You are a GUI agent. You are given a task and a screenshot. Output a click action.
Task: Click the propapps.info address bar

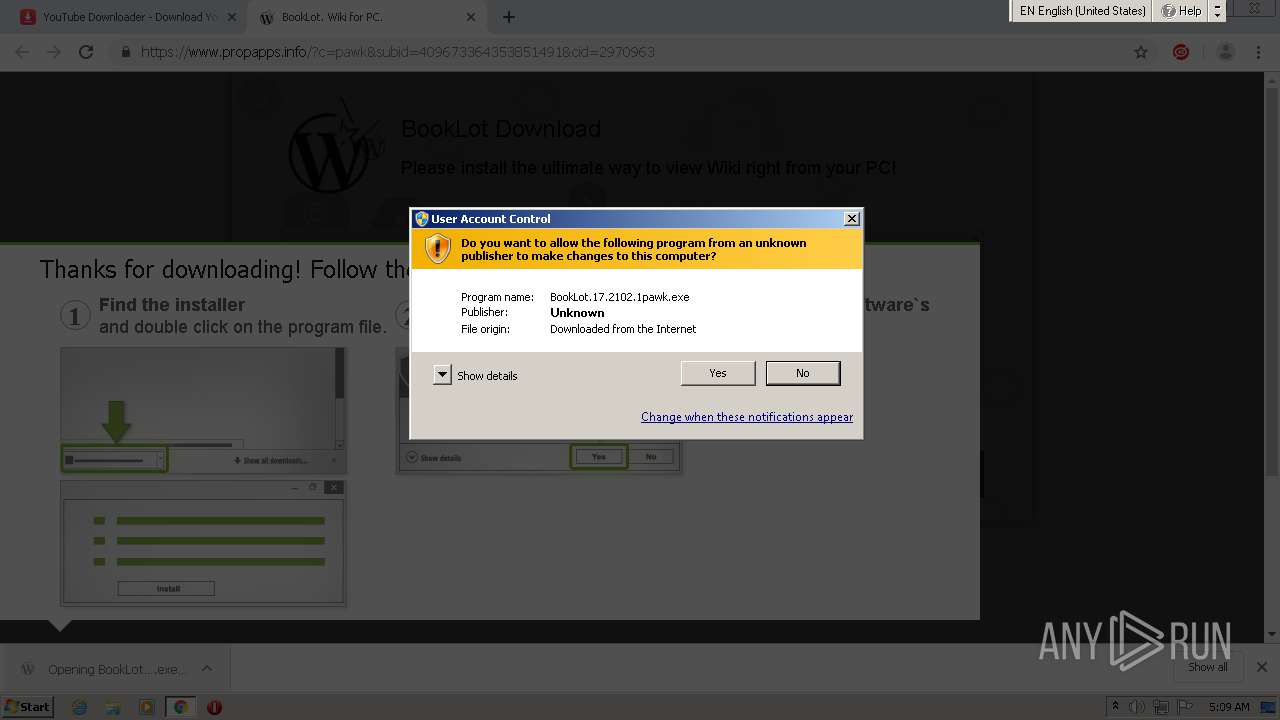click(398, 52)
